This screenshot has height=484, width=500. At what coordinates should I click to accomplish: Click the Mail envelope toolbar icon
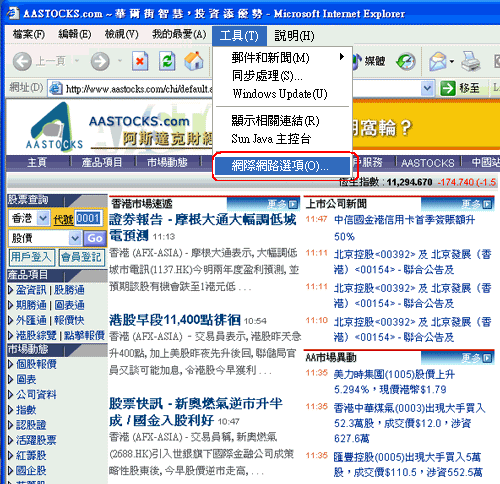pos(438,62)
